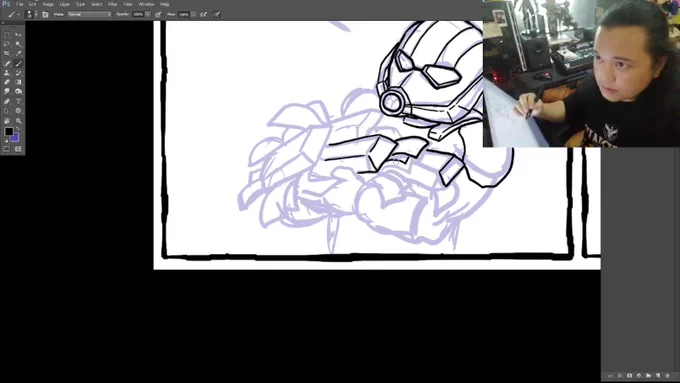Reset default foreground and background colors

[6, 141]
